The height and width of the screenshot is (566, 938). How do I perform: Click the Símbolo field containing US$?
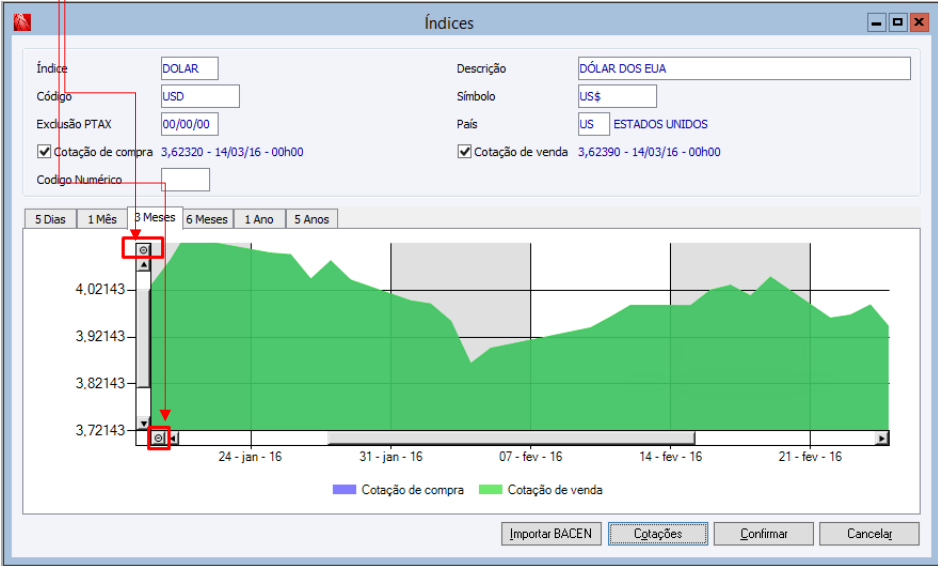click(617, 96)
